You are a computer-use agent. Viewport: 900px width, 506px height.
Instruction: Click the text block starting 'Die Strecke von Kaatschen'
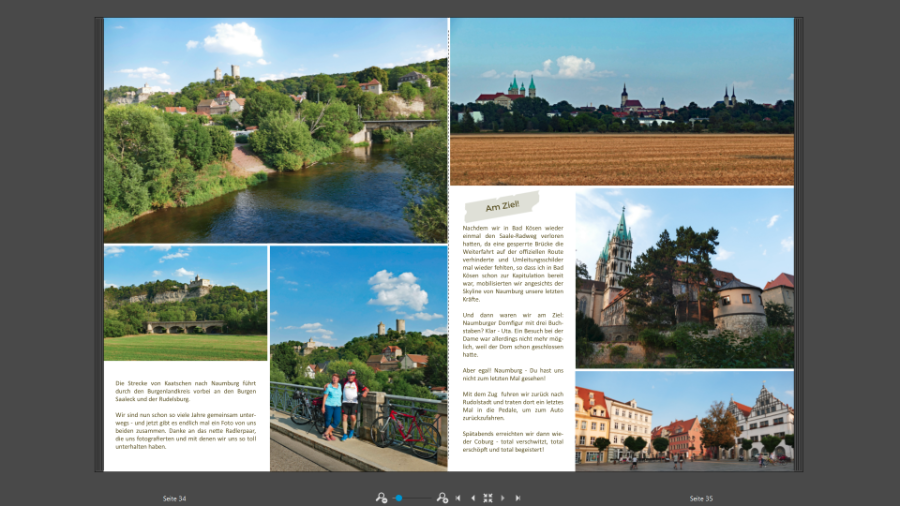coord(185,414)
